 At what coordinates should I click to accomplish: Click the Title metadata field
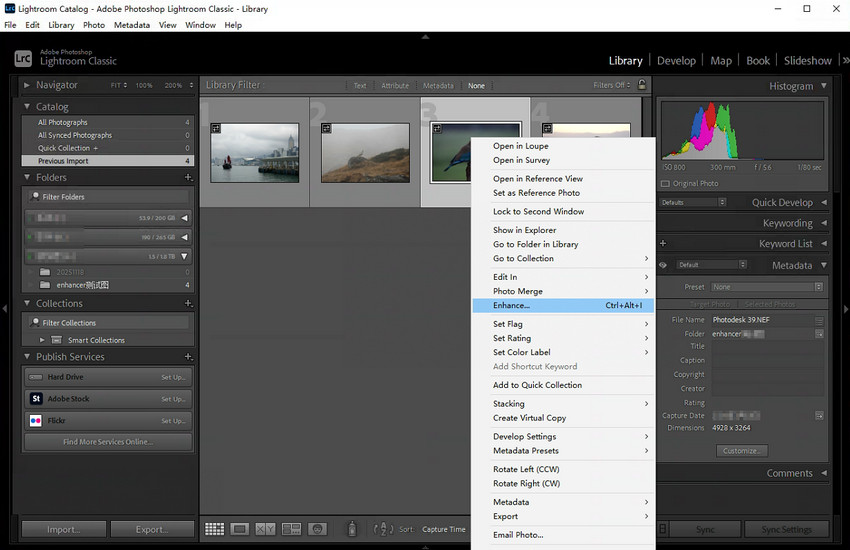pos(768,346)
